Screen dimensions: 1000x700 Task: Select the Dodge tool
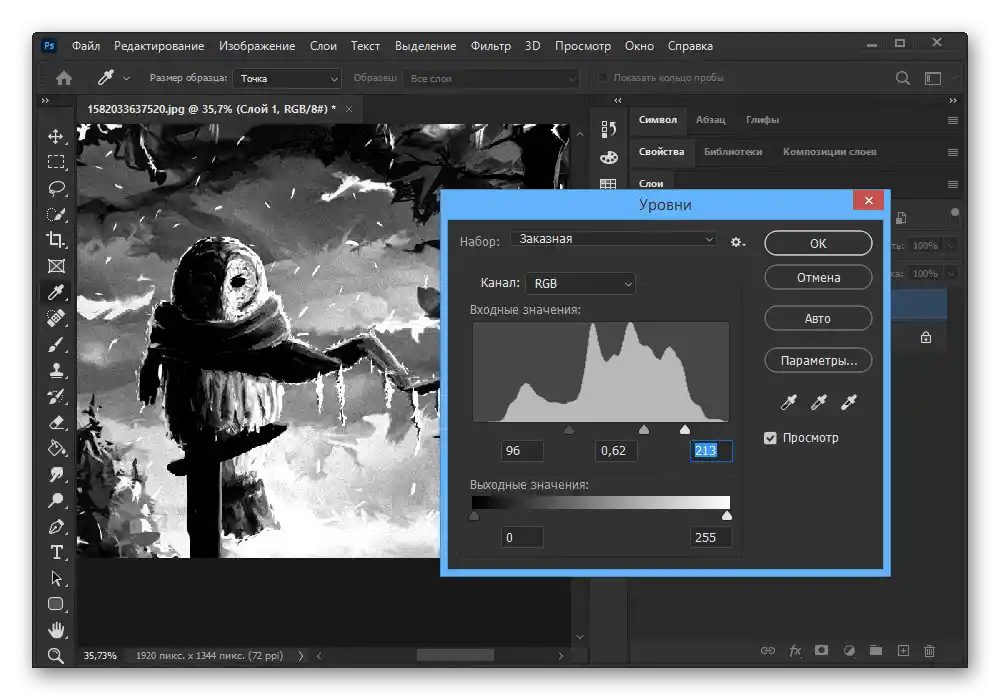56,500
